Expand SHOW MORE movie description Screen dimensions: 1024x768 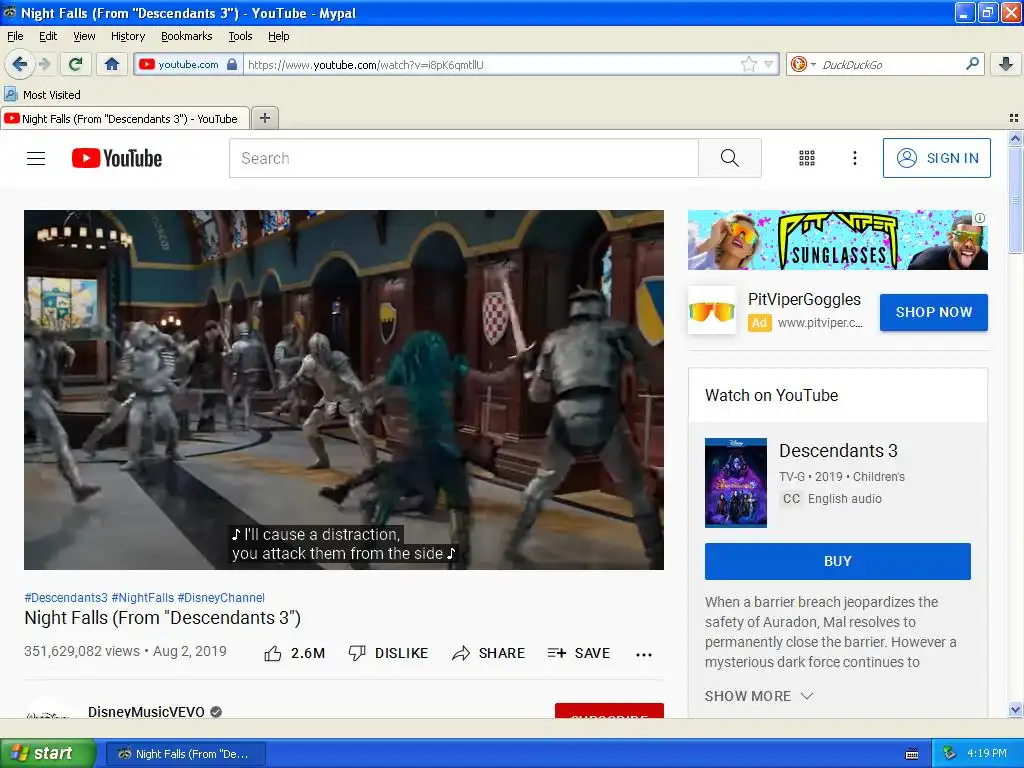pyautogui.click(x=759, y=696)
